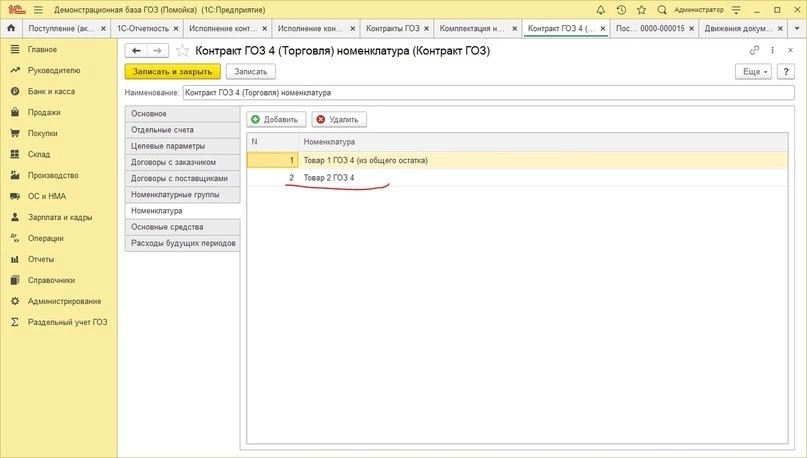Click Записать и закрыть button
This screenshot has width=807, height=458.
click(x=172, y=72)
